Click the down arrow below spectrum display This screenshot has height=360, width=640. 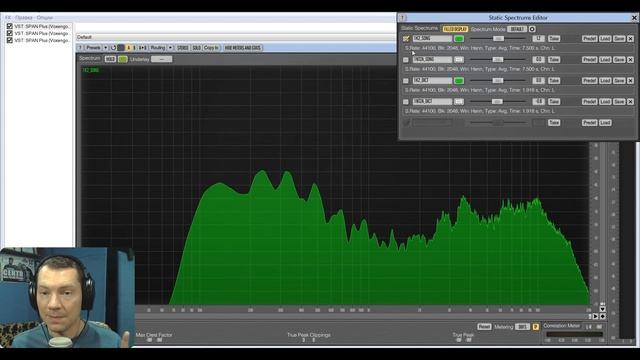tap(602, 309)
